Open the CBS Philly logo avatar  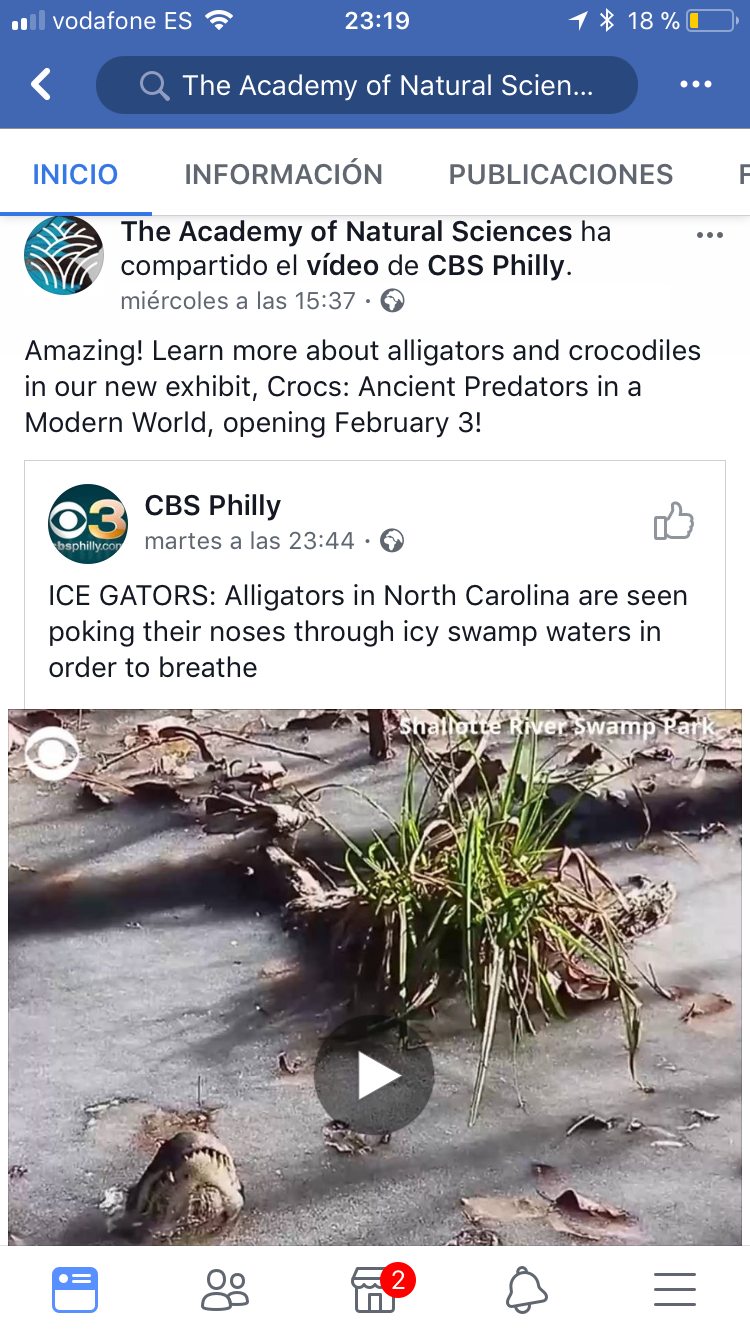88,524
